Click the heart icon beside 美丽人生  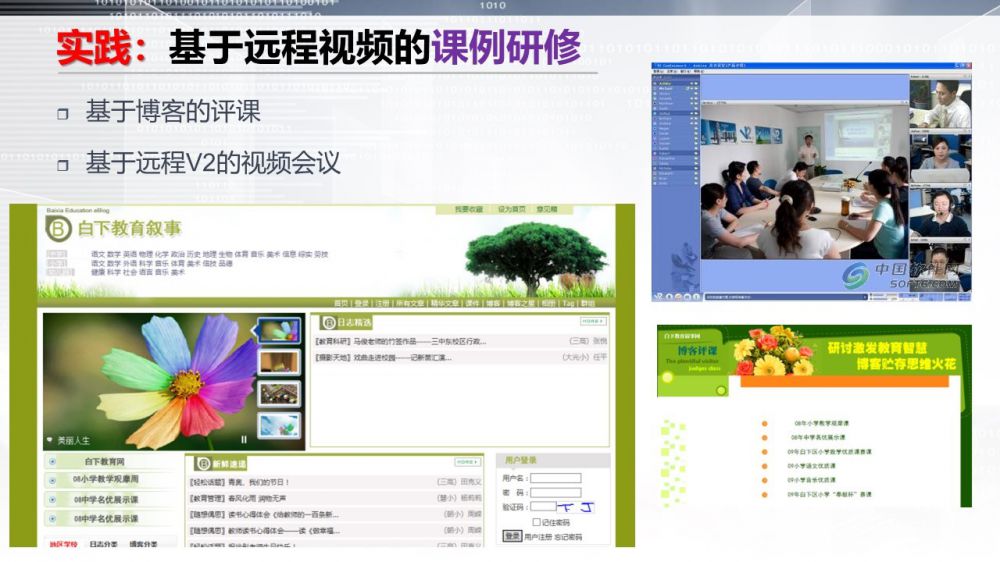click(x=50, y=440)
